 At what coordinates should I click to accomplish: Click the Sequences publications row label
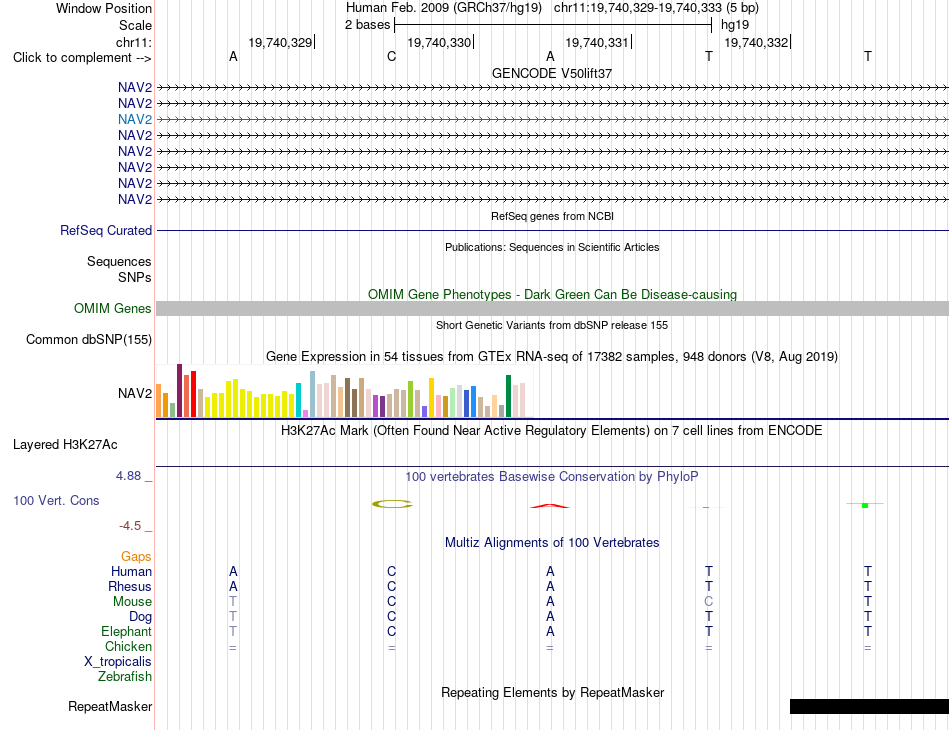point(119,261)
